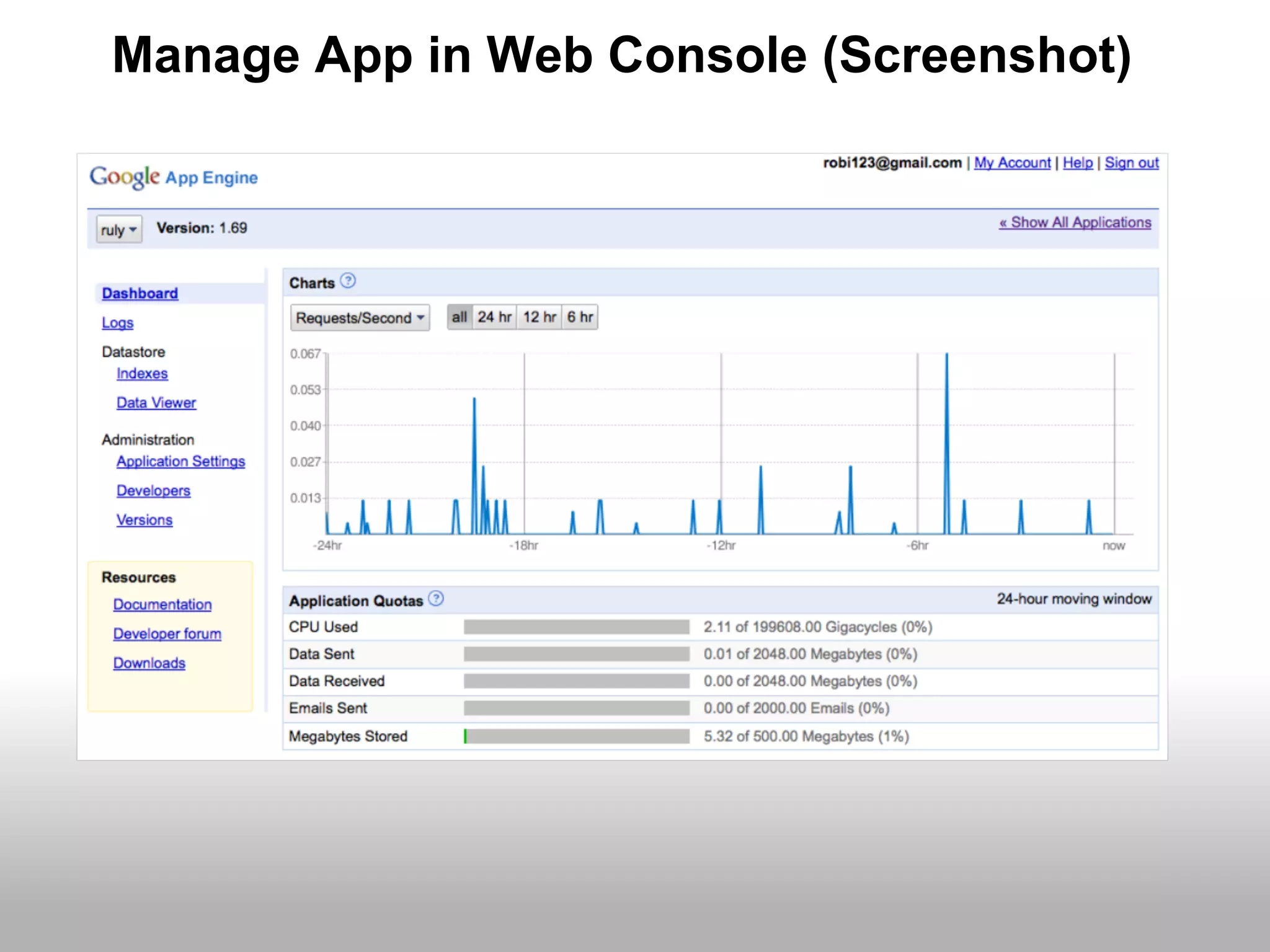Open the Data Viewer
Viewport: 1270px width, 952px height.
(156, 403)
